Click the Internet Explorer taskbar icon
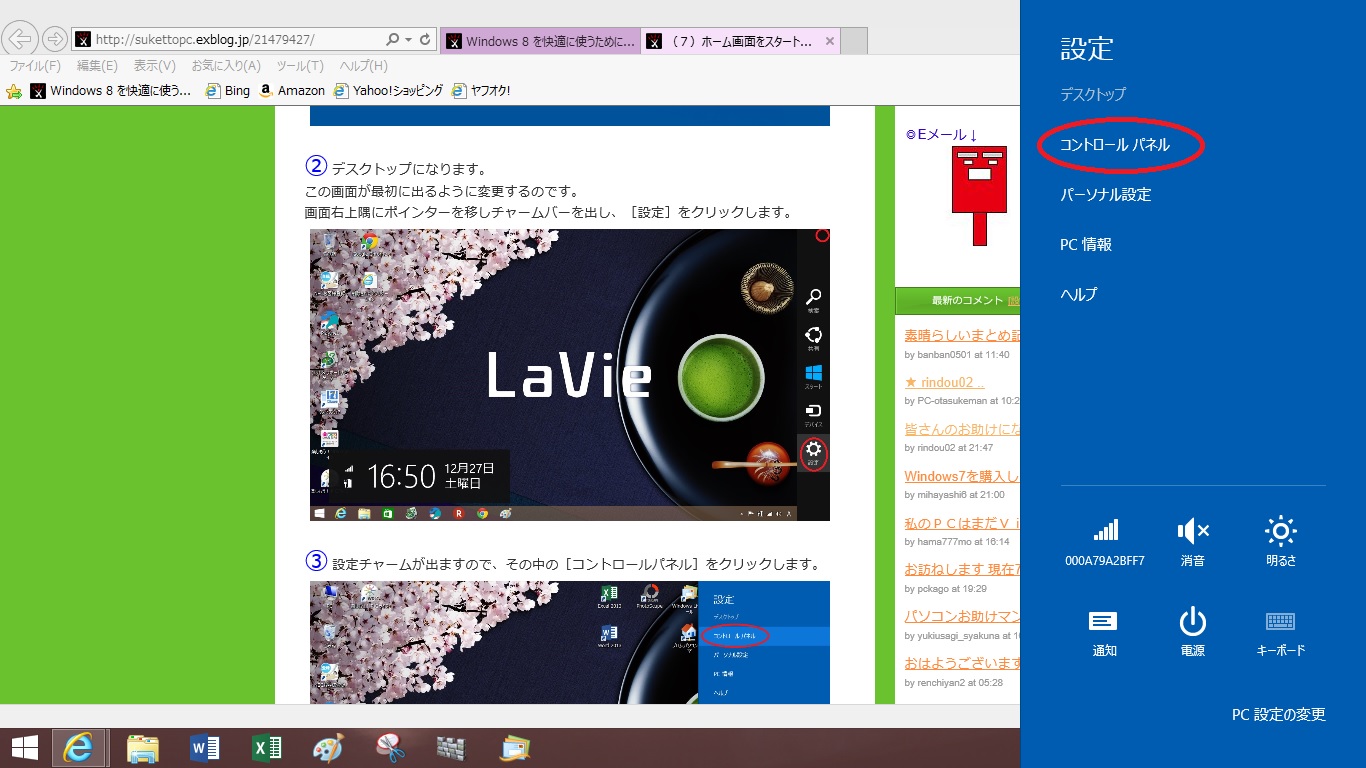The width and height of the screenshot is (1366, 768). (81, 748)
